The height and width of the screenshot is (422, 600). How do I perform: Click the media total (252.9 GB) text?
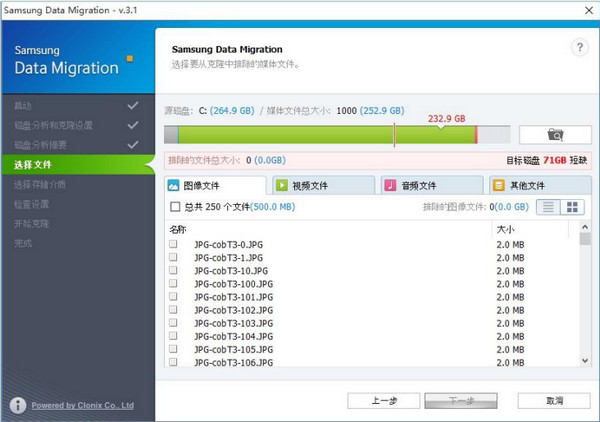tap(382, 111)
